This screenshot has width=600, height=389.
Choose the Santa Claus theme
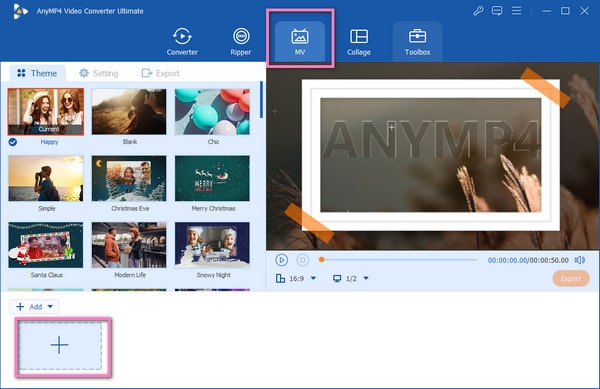pos(46,245)
